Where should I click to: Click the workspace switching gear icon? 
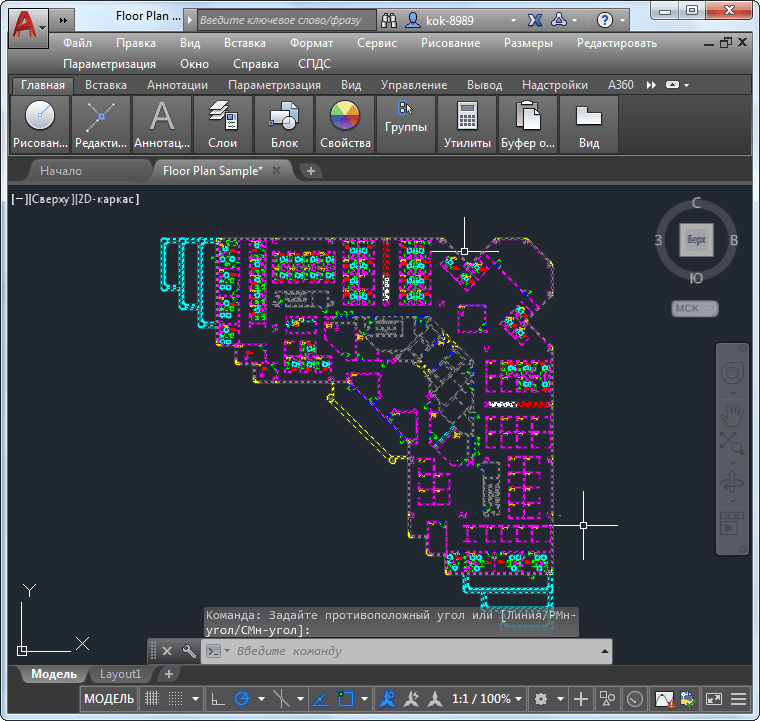(541, 699)
